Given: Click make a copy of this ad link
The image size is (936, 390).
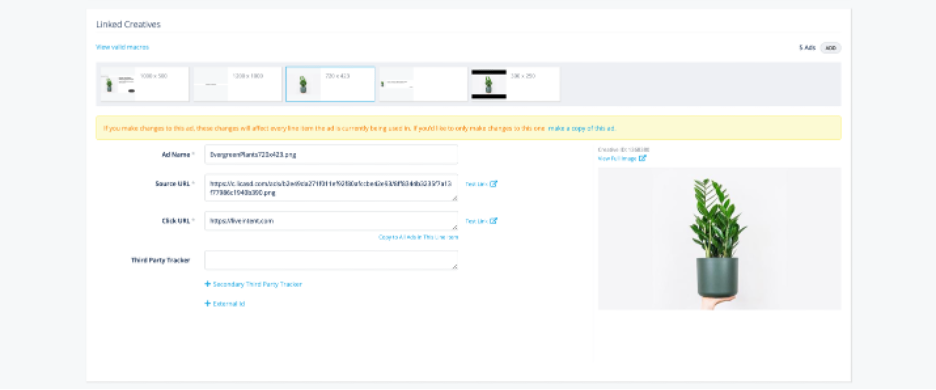Looking at the screenshot, I should (x=582, y=128).
